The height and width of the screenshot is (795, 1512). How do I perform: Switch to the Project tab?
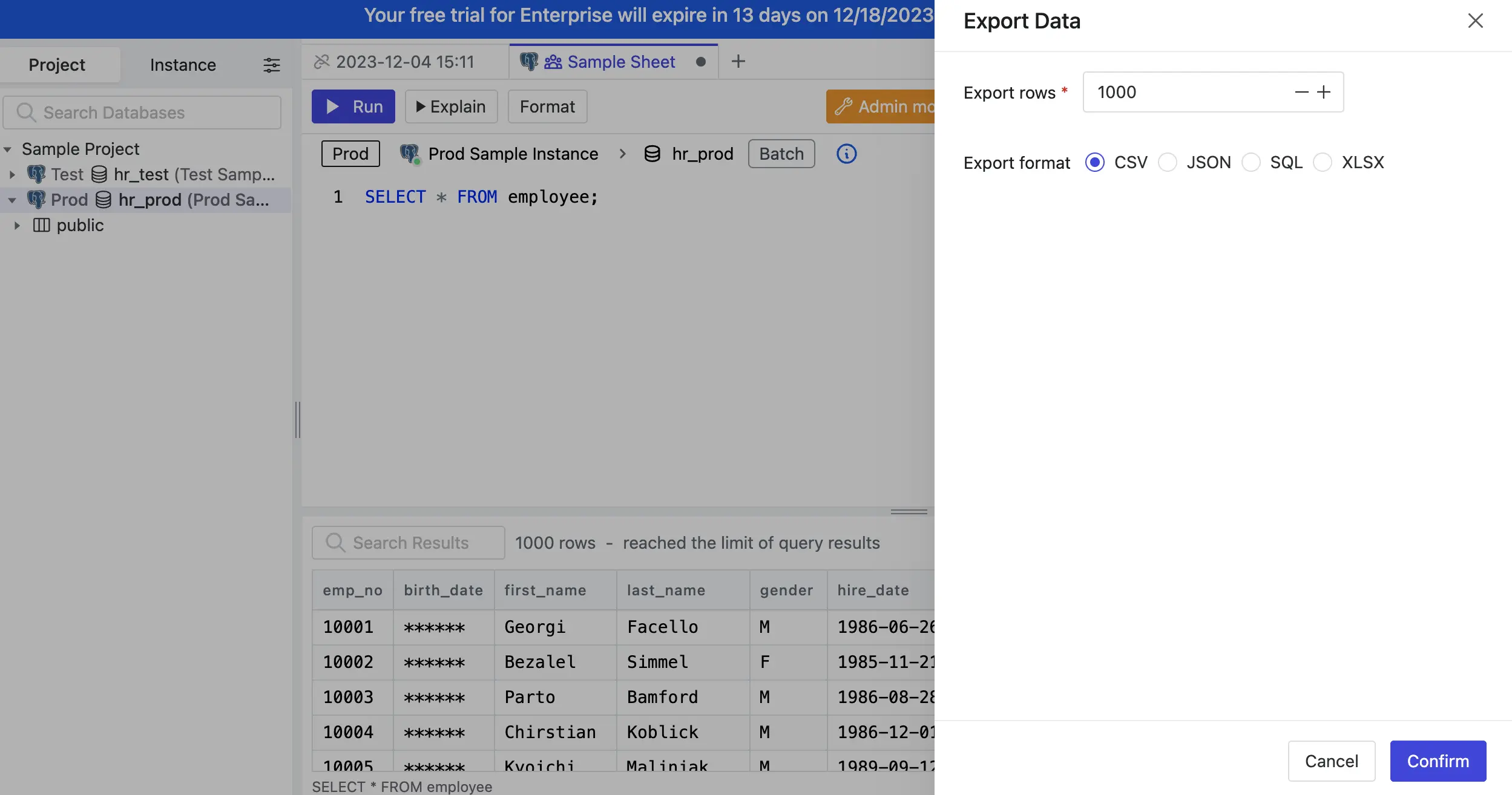[57, 64]
